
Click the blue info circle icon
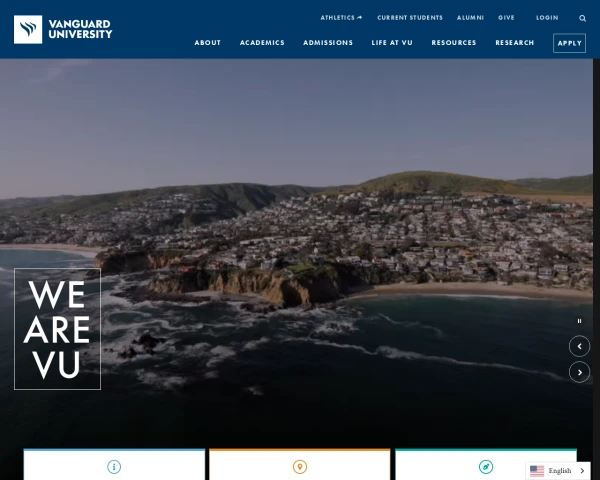(x=114, y=467)
